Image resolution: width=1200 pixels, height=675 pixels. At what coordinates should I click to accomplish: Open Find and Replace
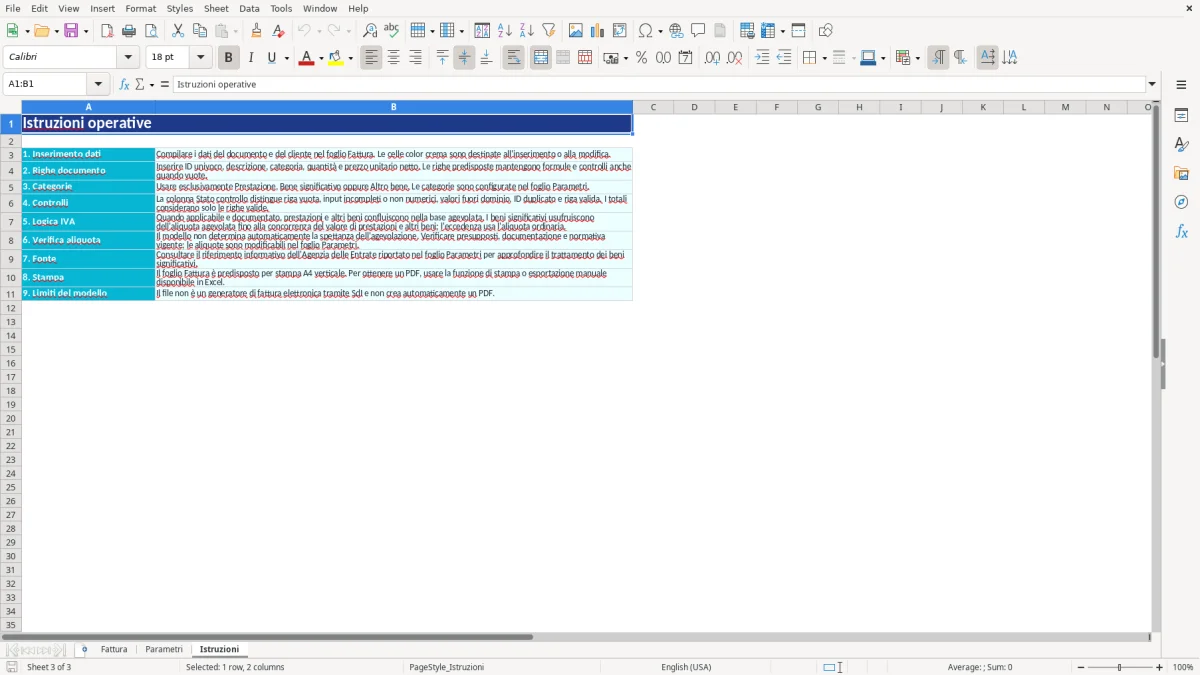click(370, 31)
